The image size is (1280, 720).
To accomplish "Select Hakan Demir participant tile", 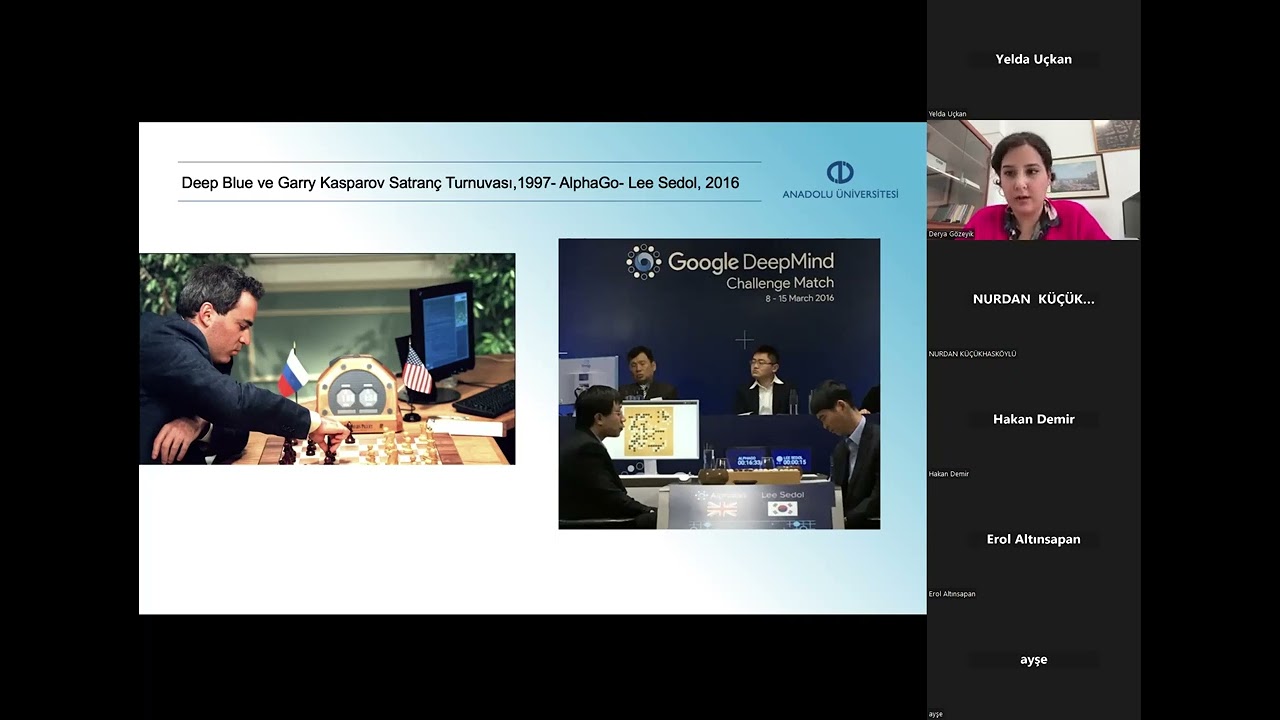I will point(1033,419).
